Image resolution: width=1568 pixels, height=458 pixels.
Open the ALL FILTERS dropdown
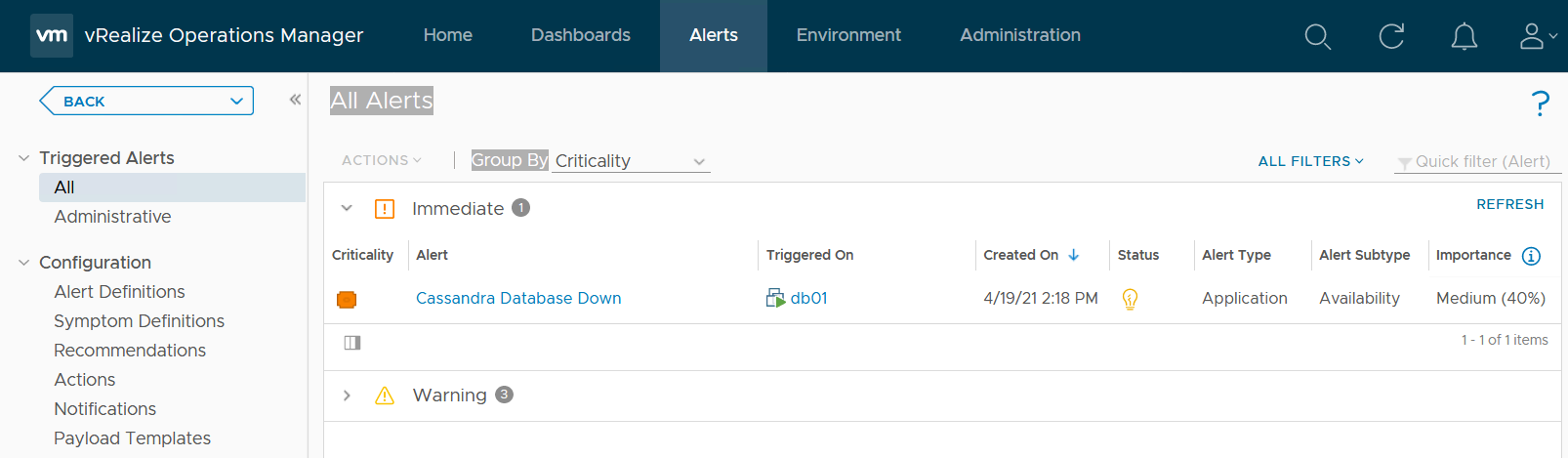[1310, 161]
